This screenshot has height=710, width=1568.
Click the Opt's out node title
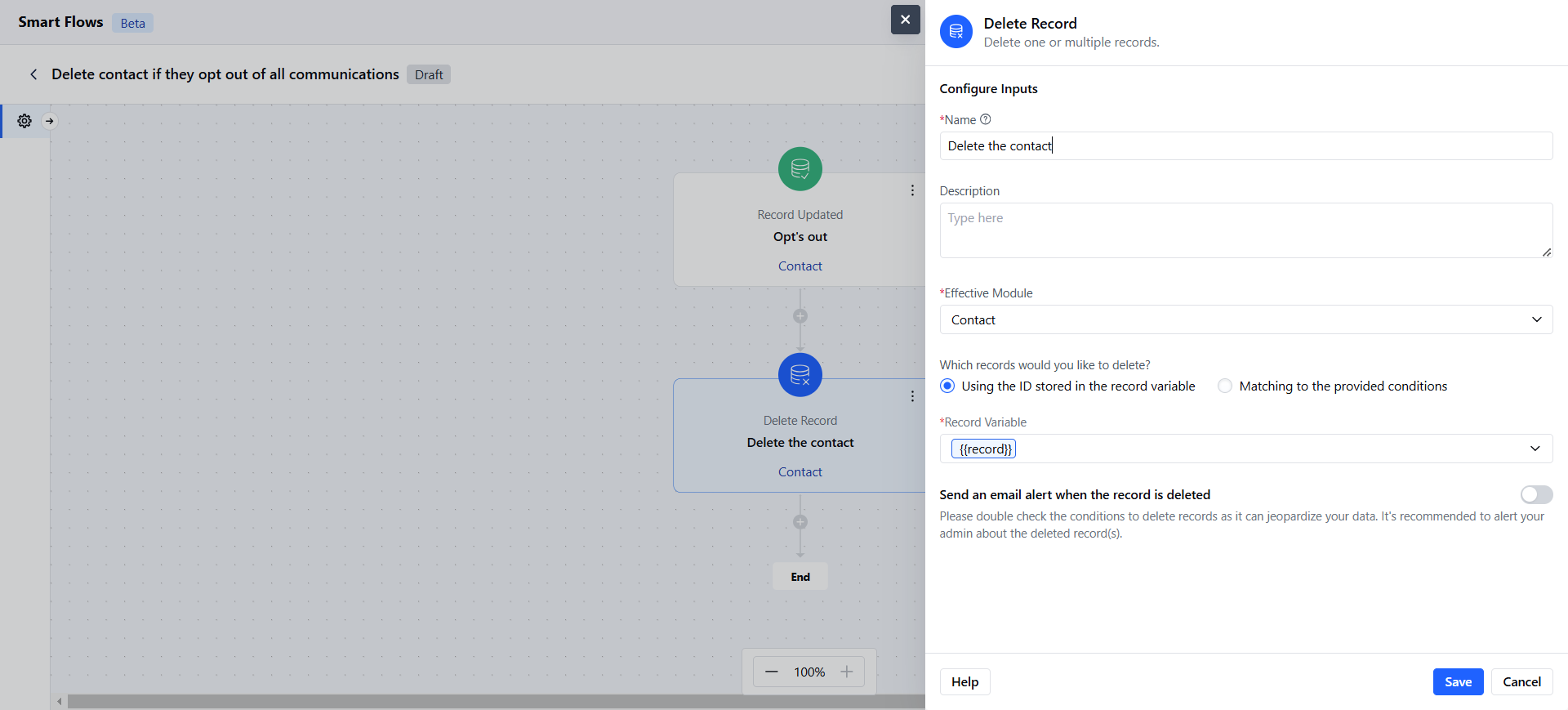[x=800, y=237]
